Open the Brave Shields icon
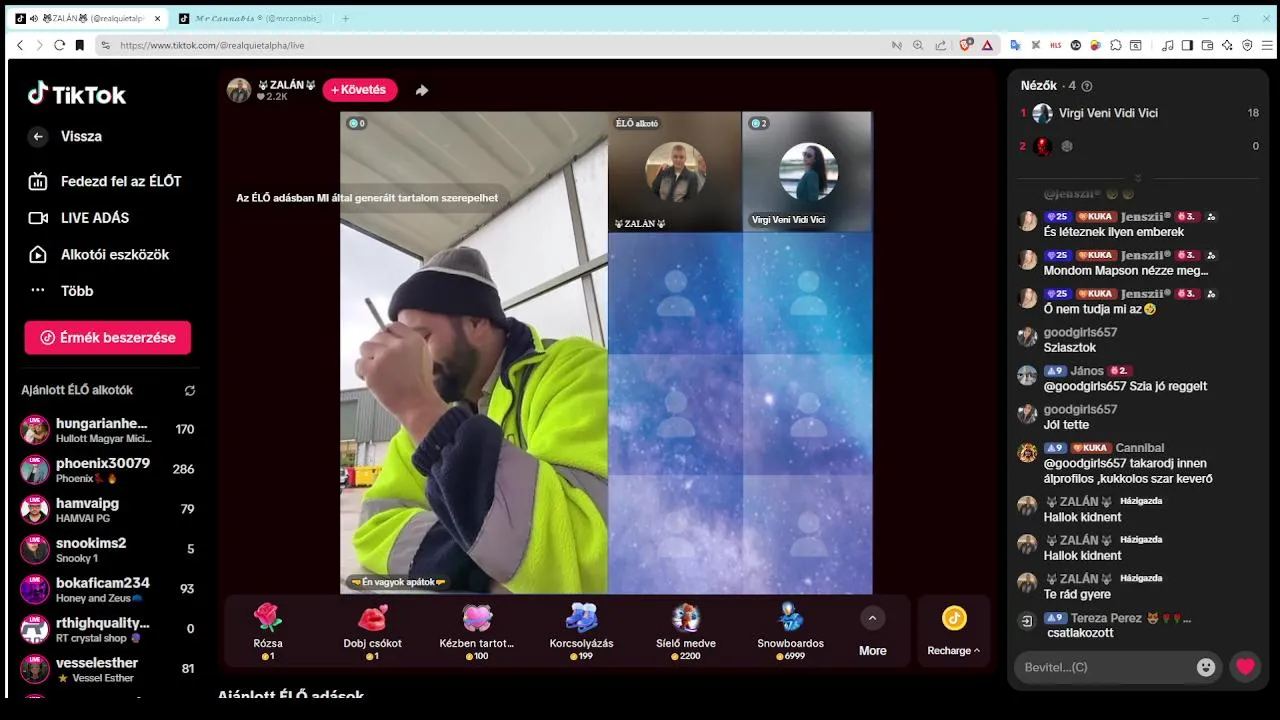1280x720 pixels. click(x=966, y=45)
